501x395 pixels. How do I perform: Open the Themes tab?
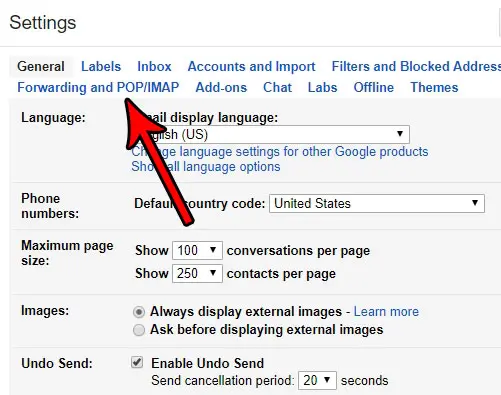pyautogui.click(x=434, y=87)
